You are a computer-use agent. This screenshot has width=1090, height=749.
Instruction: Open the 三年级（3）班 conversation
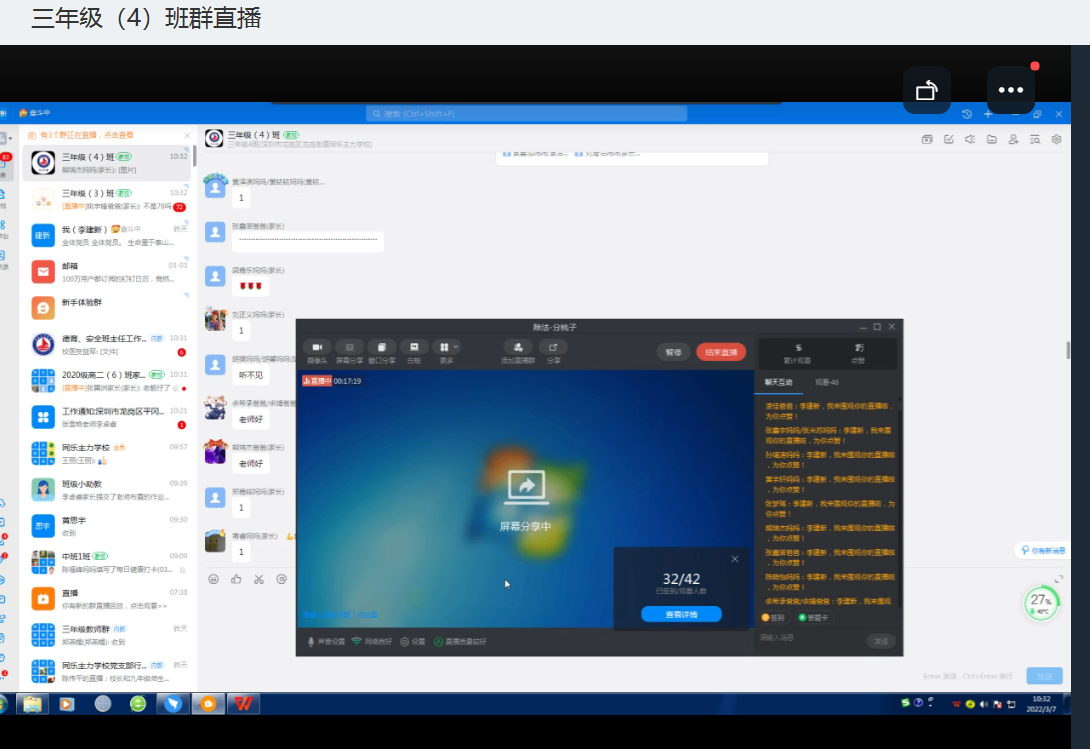(108, 200)
